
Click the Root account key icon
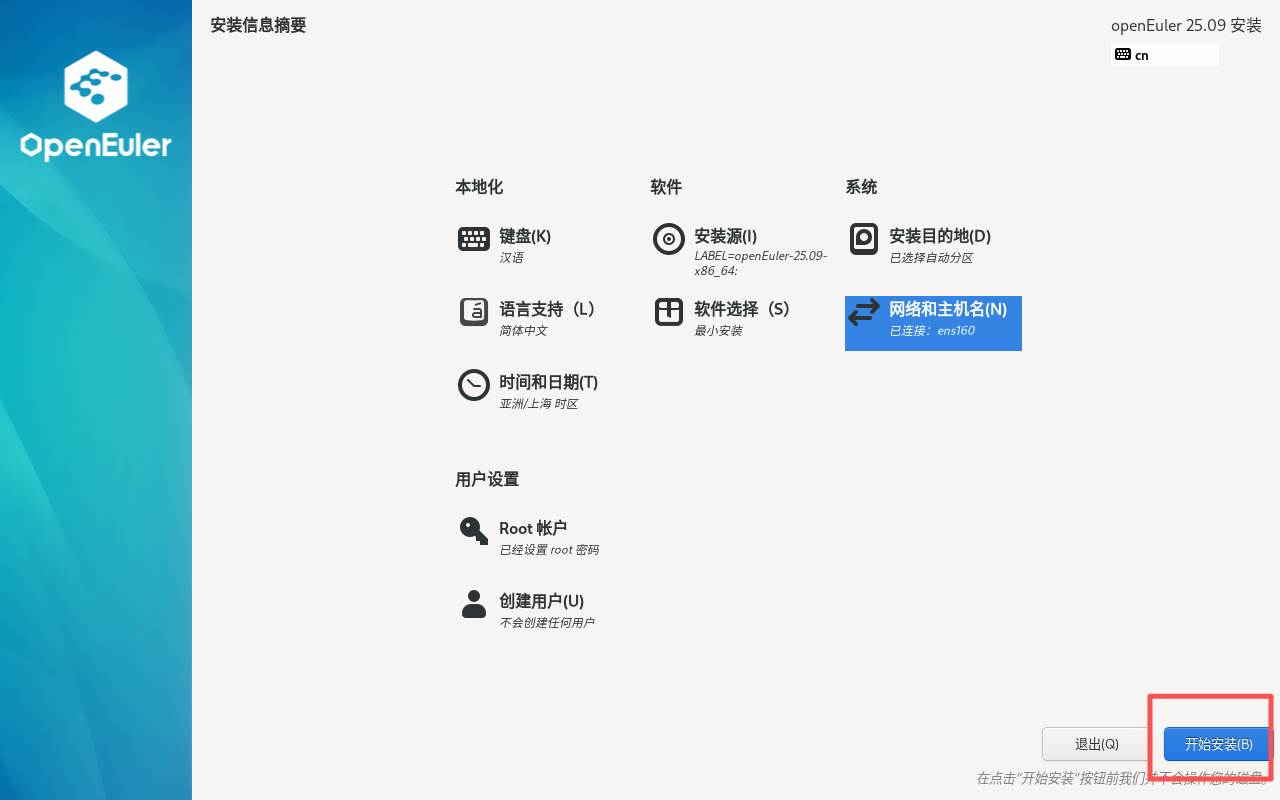pyautogui.click(x=473, y=531)
